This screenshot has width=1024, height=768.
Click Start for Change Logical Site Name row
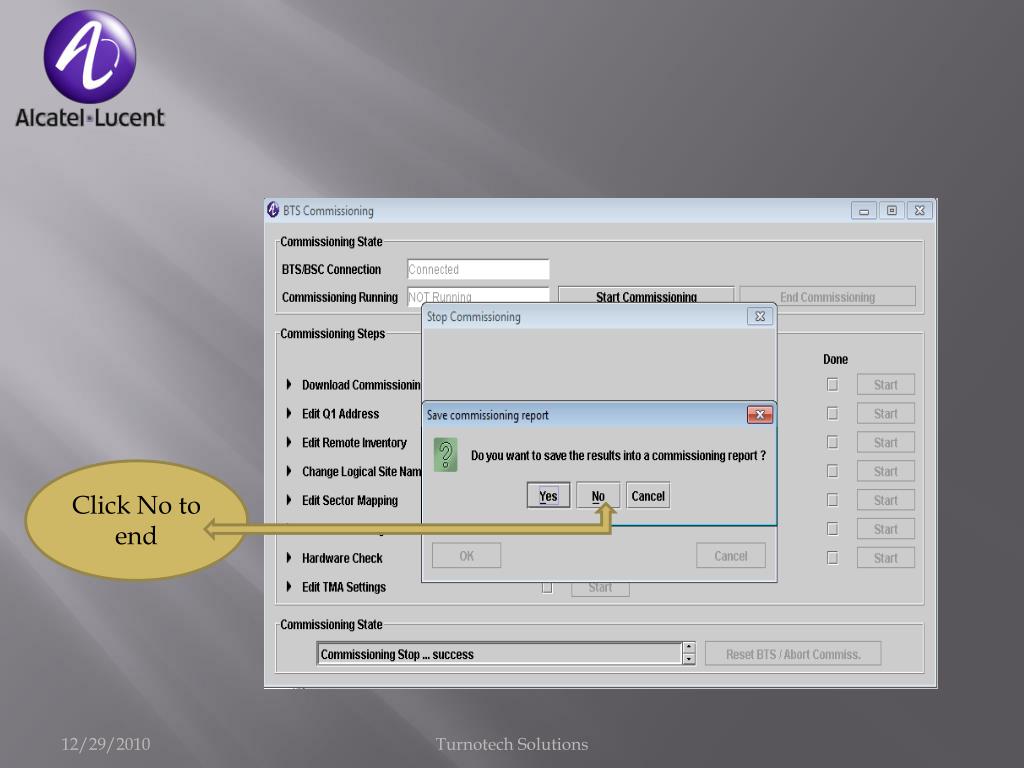[886, 471]
